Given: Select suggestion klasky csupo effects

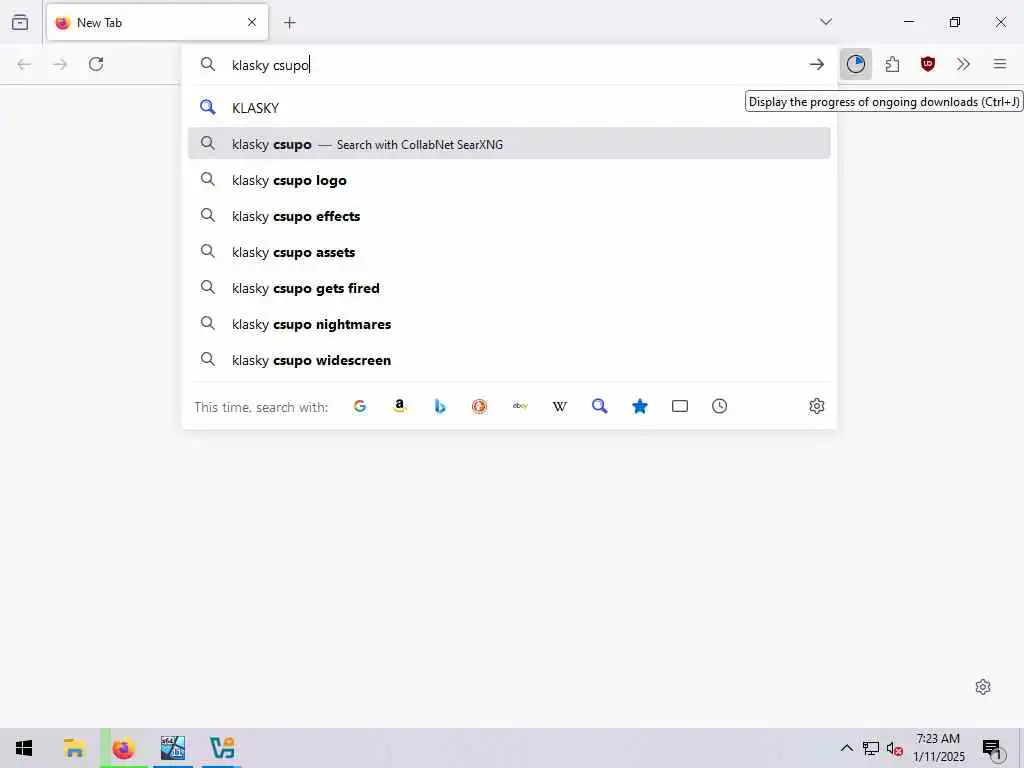Looking at the screenshot, I should [x=509, y=216].
